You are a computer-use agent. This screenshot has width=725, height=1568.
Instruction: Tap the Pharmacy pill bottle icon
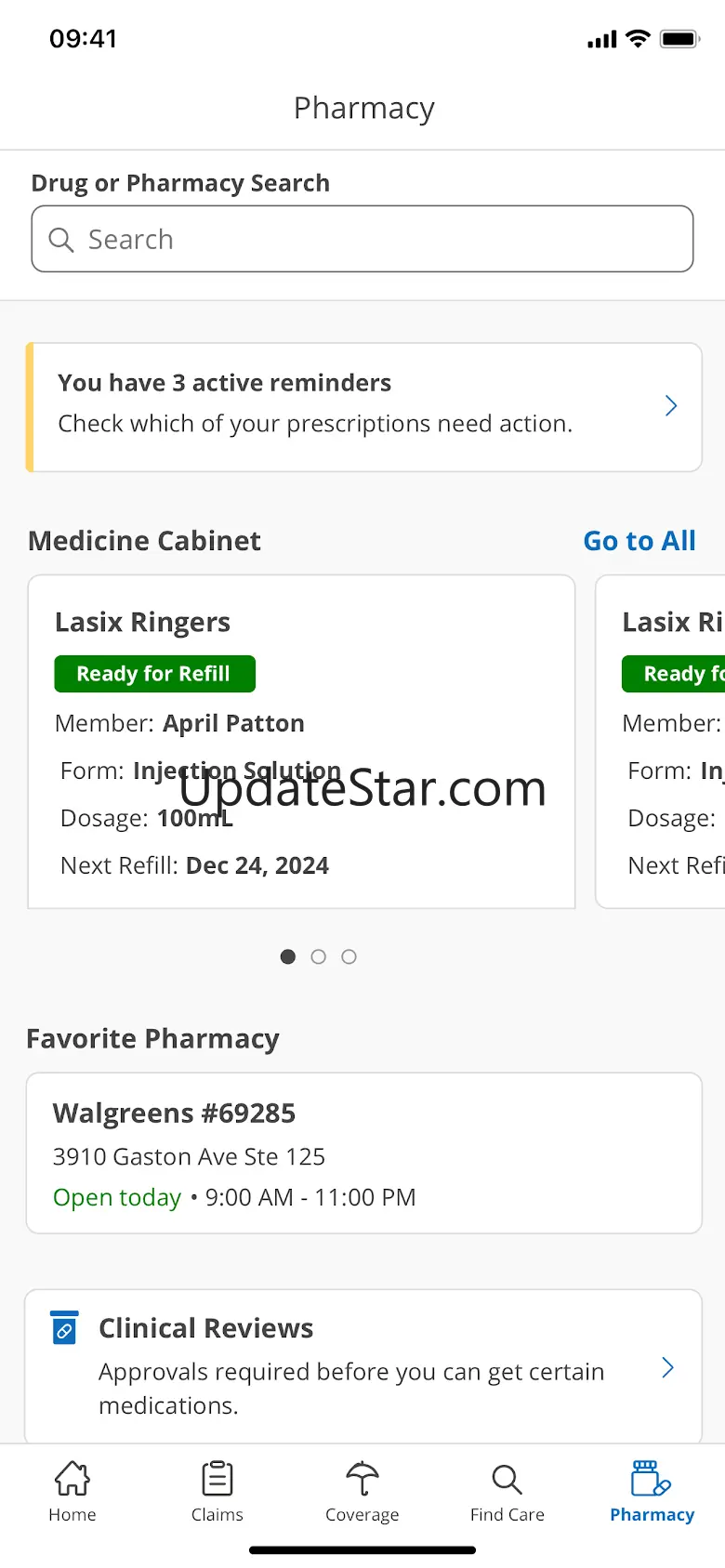coord(651,1478)
